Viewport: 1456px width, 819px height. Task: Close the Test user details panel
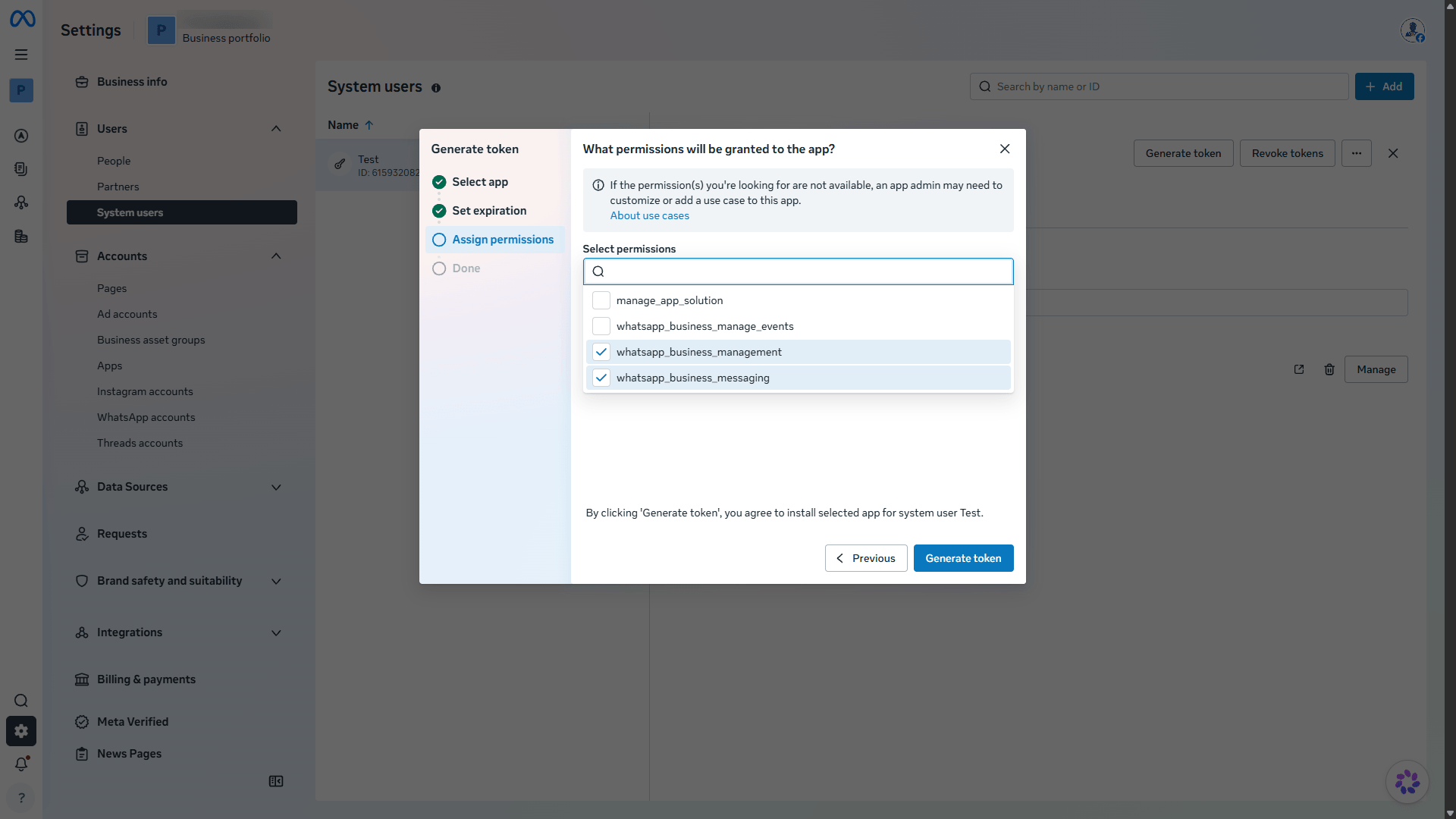[x=1393, y=153]
